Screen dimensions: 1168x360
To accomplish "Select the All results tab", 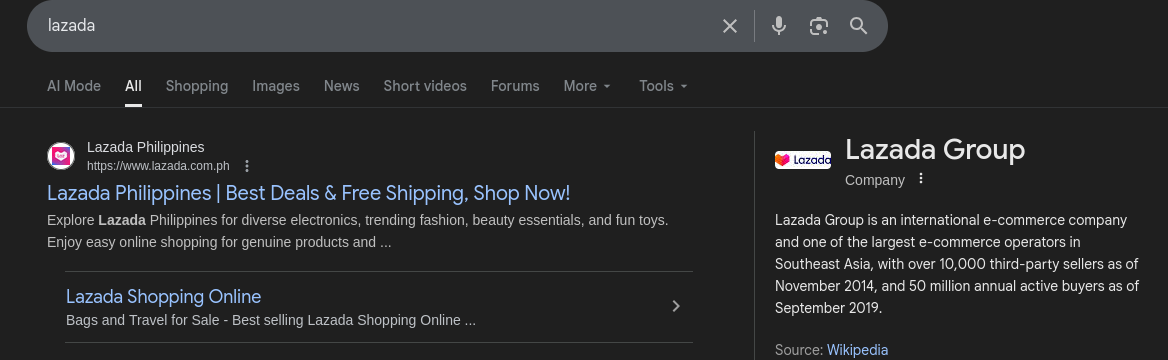I will pos(133,86).
